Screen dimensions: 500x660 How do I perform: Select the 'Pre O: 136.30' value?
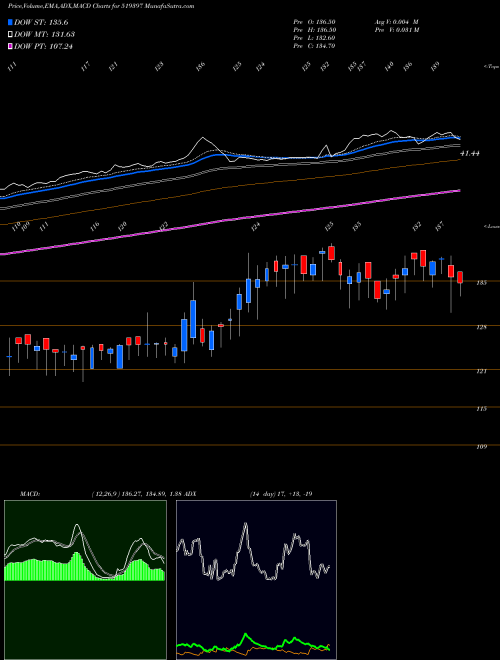314,22
